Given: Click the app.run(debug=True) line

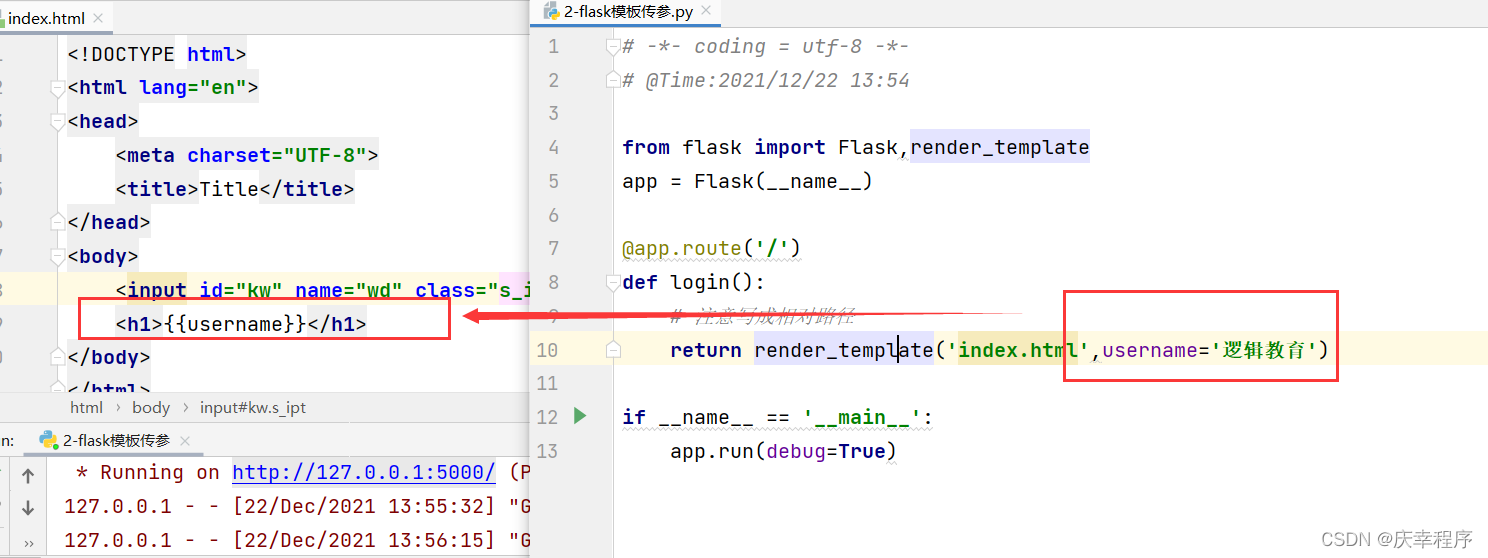Looking at the screenshot, I should 783,451.
